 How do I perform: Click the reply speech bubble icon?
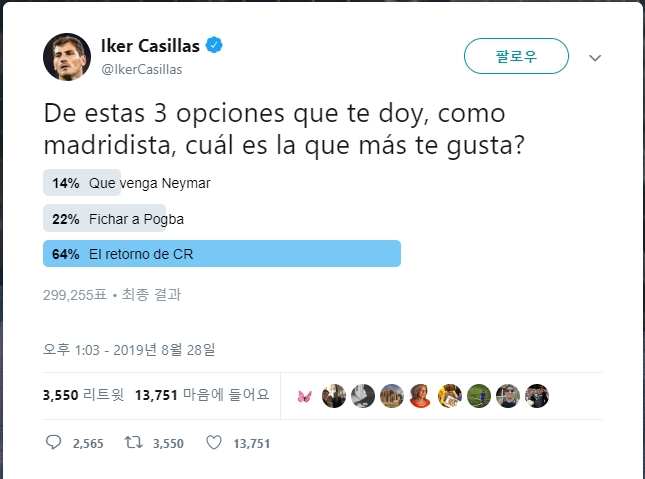(53, 443)
